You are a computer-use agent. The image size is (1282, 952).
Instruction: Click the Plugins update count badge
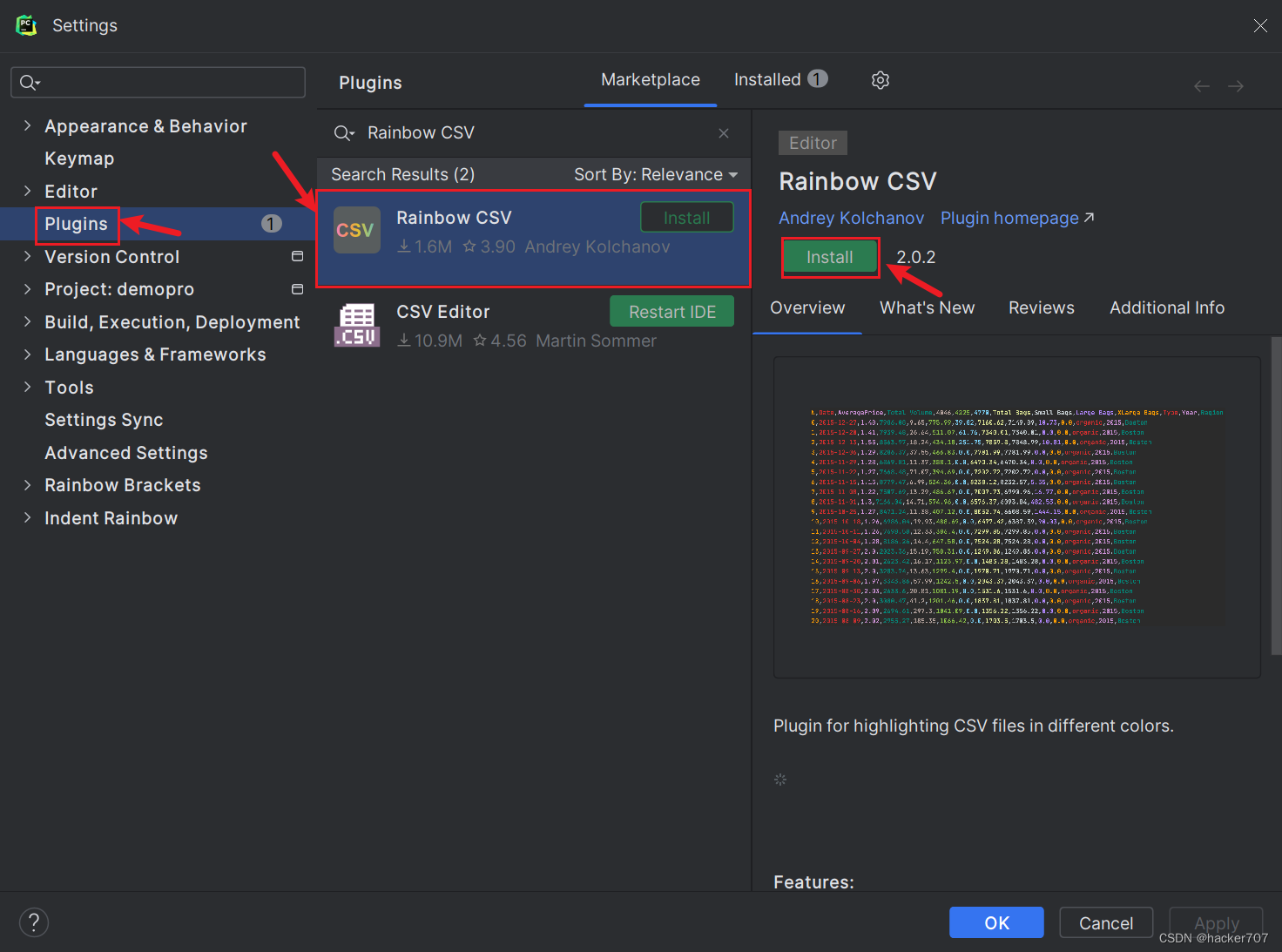(272, 224)
